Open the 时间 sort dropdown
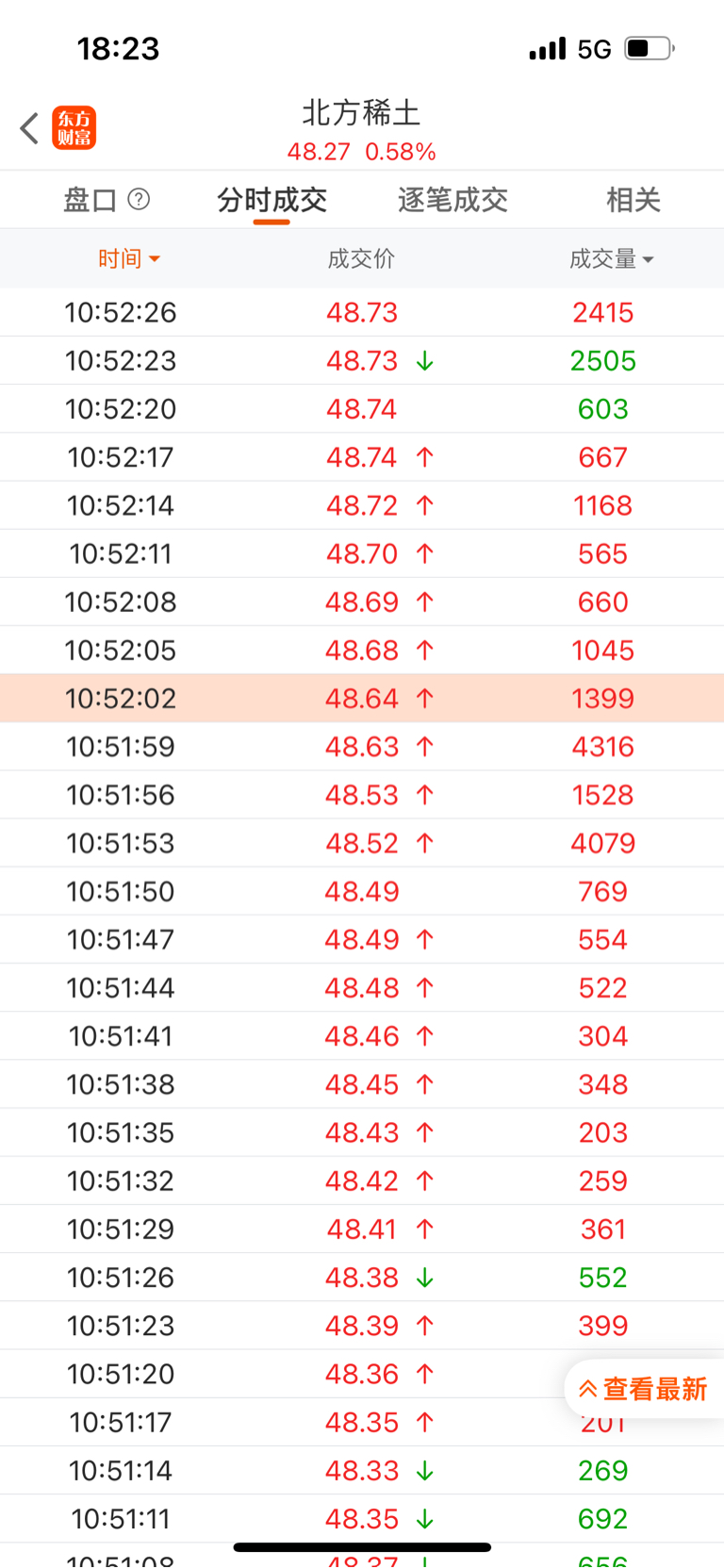724x1568 pixels. pos(129,258)
